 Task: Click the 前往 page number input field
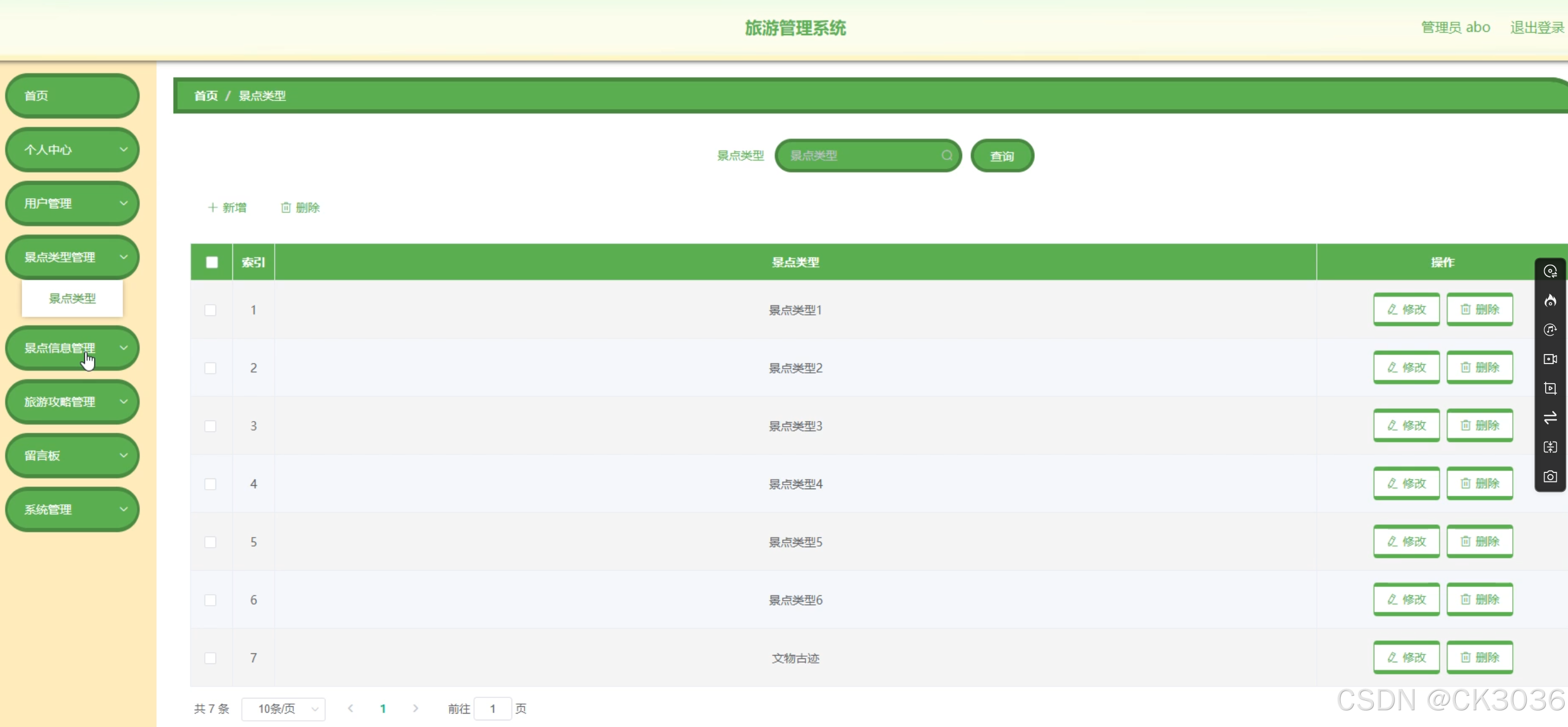point(493,709)
